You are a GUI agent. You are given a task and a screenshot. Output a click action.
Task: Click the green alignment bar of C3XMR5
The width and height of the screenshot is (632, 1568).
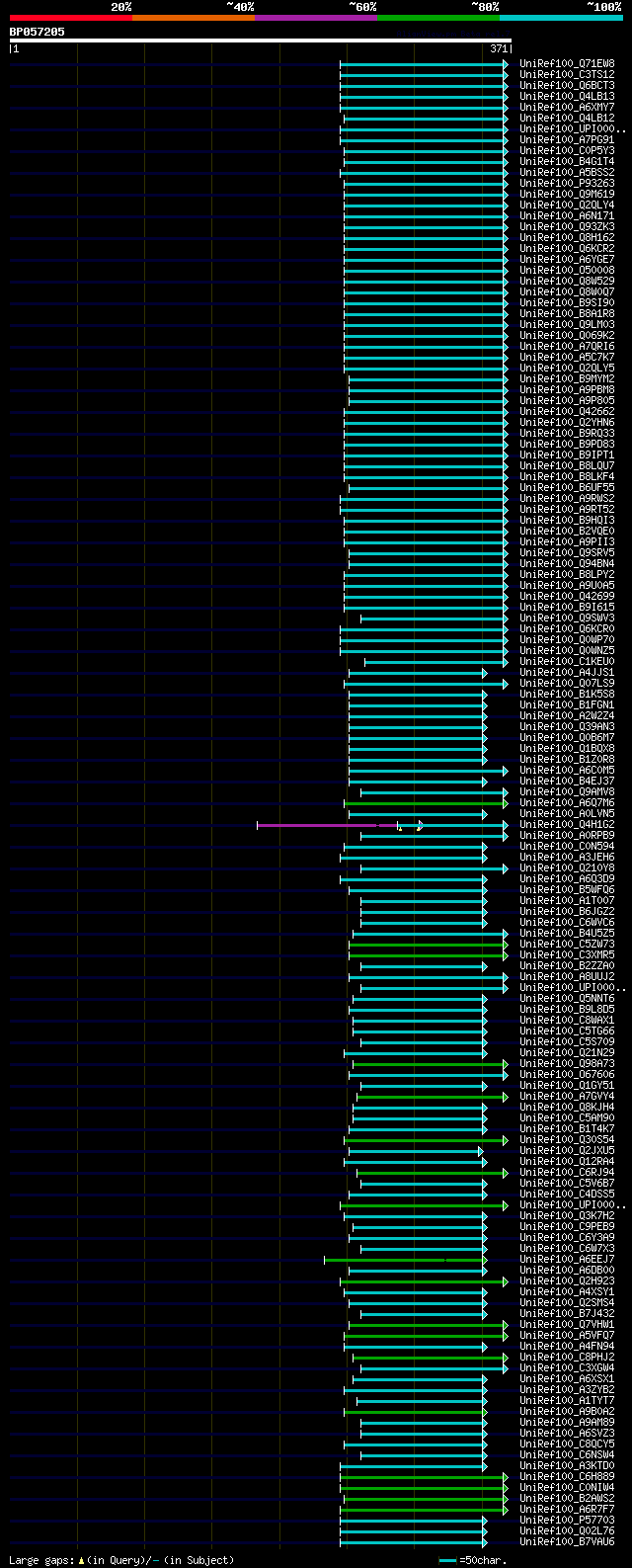click(x=428, y=954)
